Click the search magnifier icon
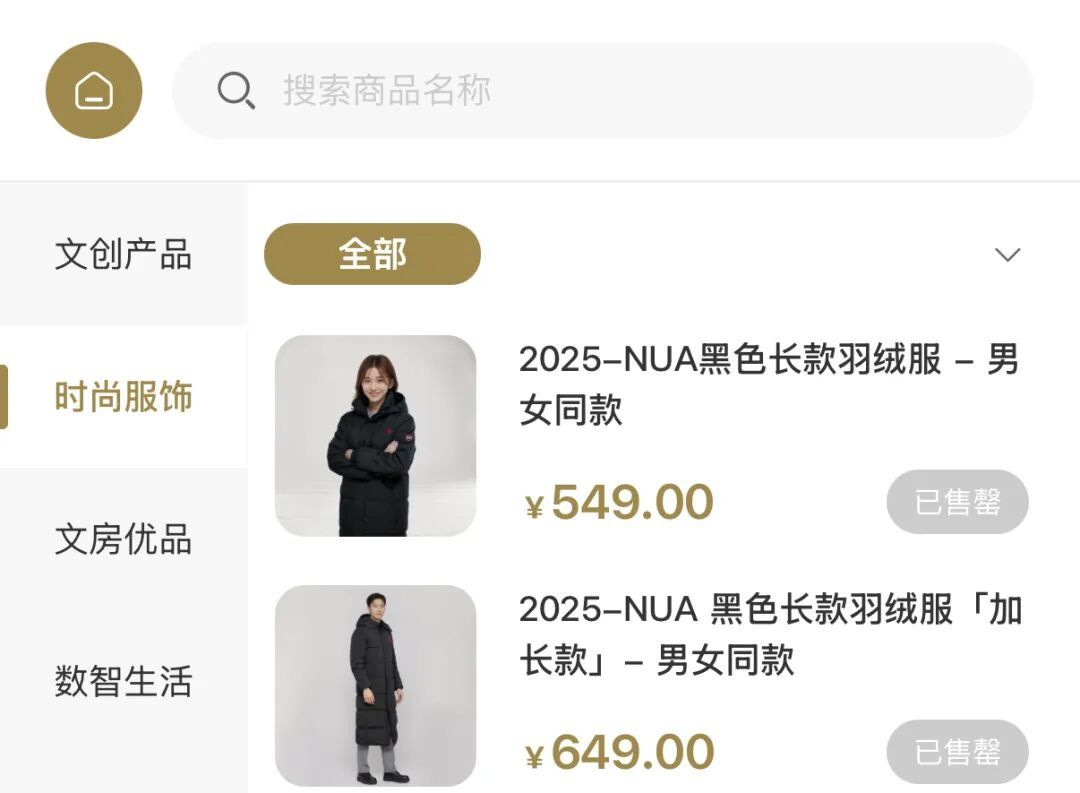Image resolution: width=1080 pixels, height=793 pixels. coord(235,90)
